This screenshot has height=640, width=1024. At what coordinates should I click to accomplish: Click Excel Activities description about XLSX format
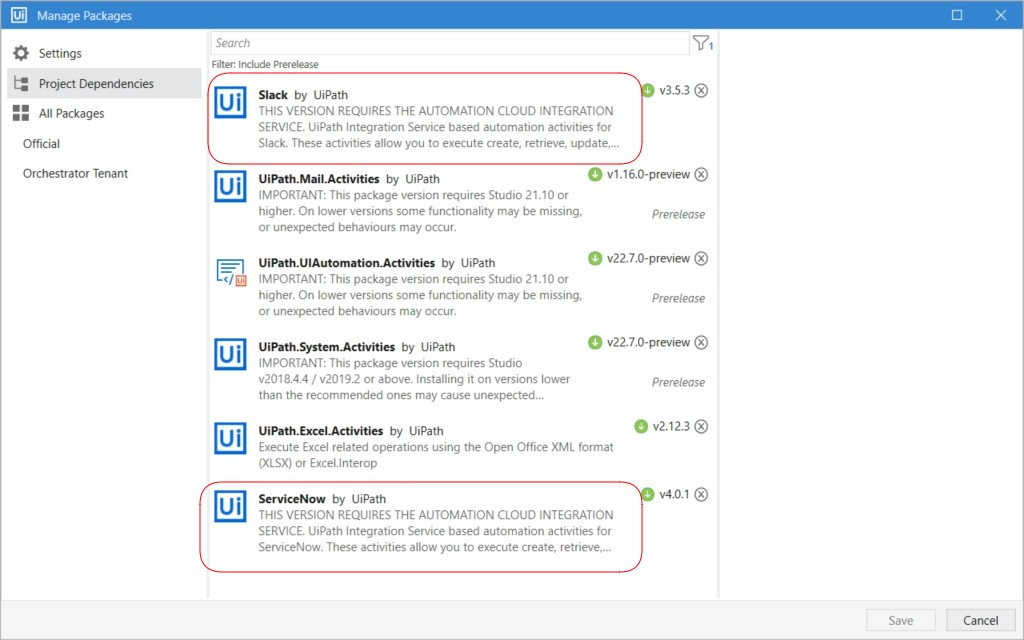click(x=436, y=455)
